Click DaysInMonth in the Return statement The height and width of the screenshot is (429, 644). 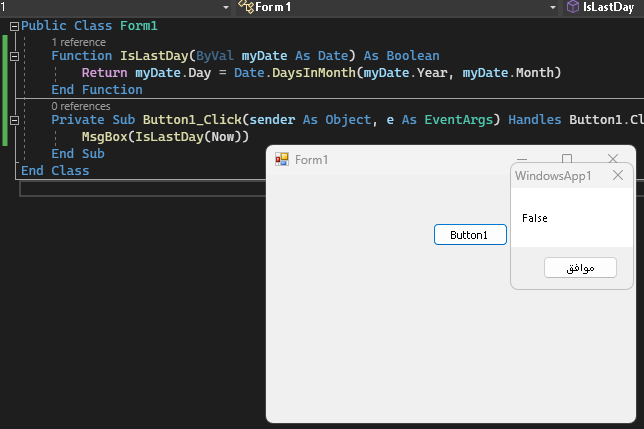[x=314, y=73]
